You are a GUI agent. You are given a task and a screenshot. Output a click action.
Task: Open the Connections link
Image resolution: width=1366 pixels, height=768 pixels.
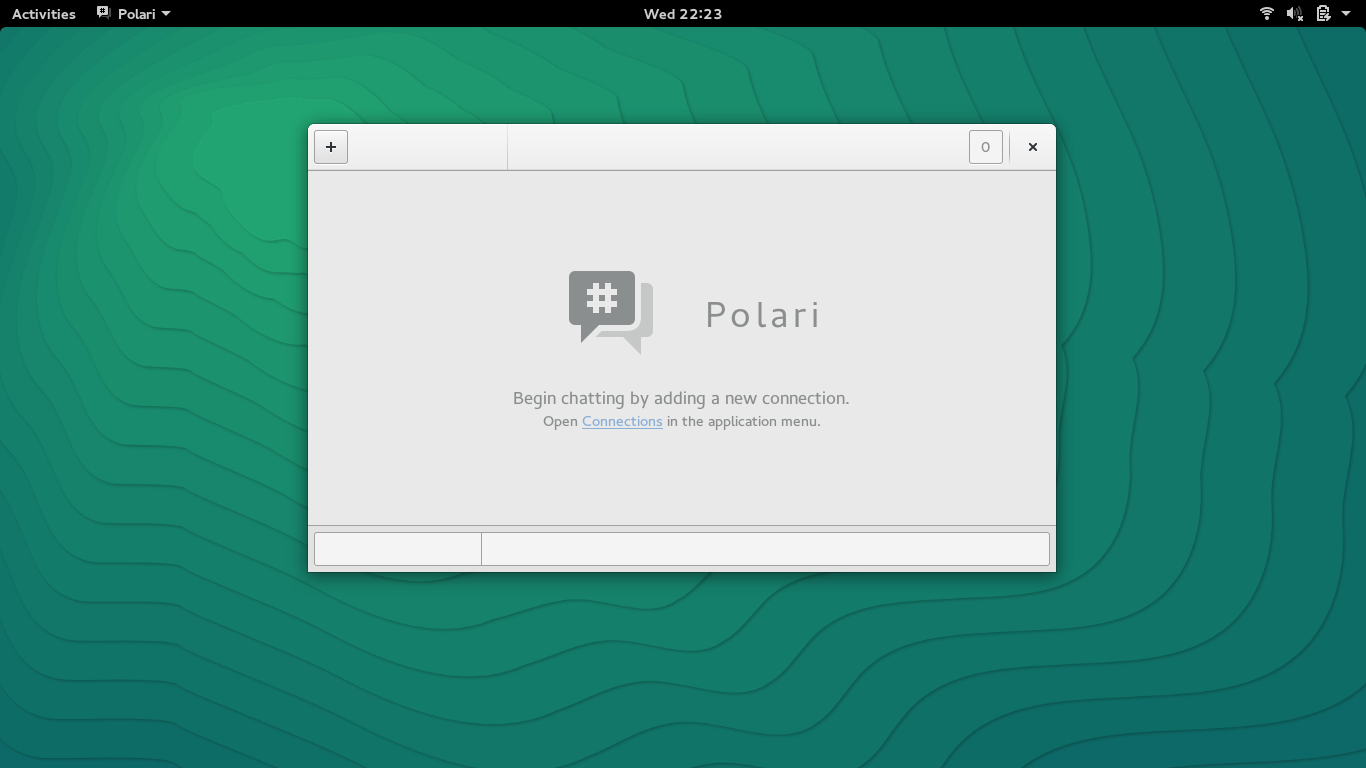point(622,421)
